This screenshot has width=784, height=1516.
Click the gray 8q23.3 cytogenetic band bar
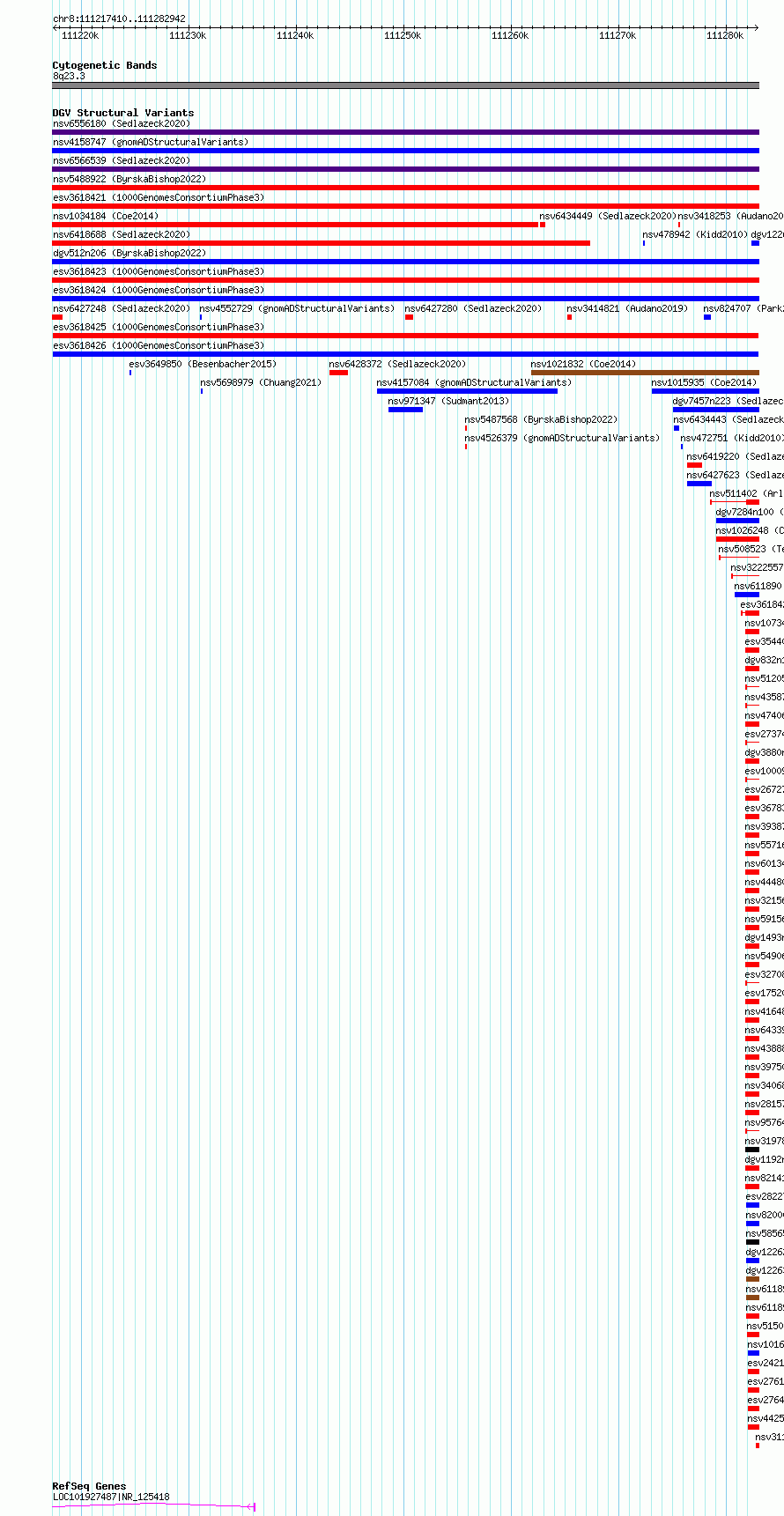(405, 85)
